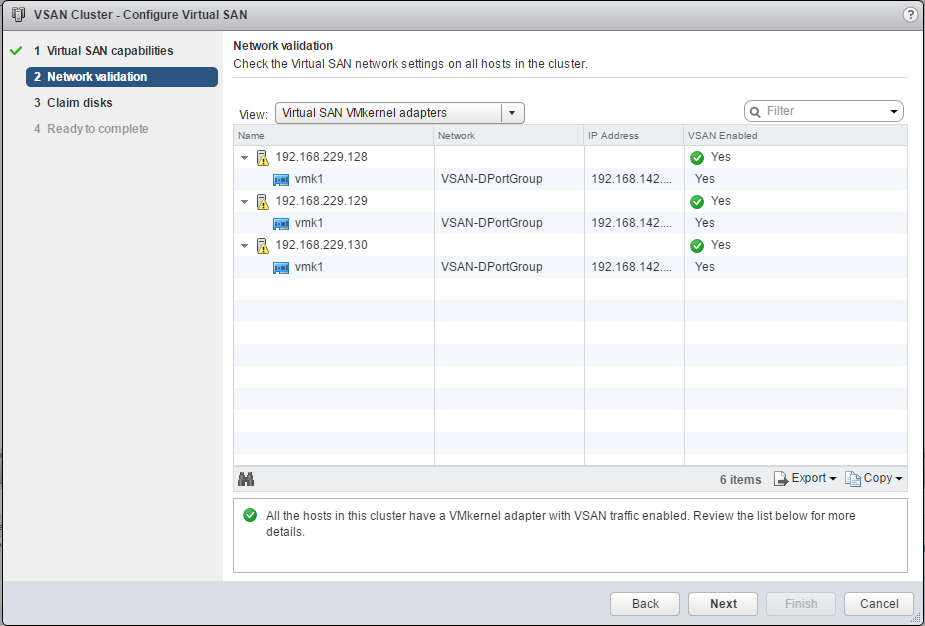Click the binoculars find icon below the table
Image resolution: width=925 pixels, height=626 pixels.
246,479
